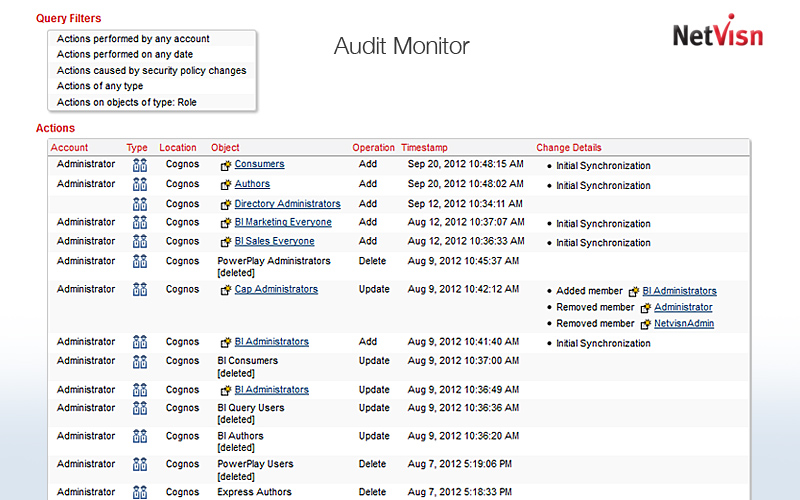Select filter 'Actions performed by any account'

coord(133,39)
